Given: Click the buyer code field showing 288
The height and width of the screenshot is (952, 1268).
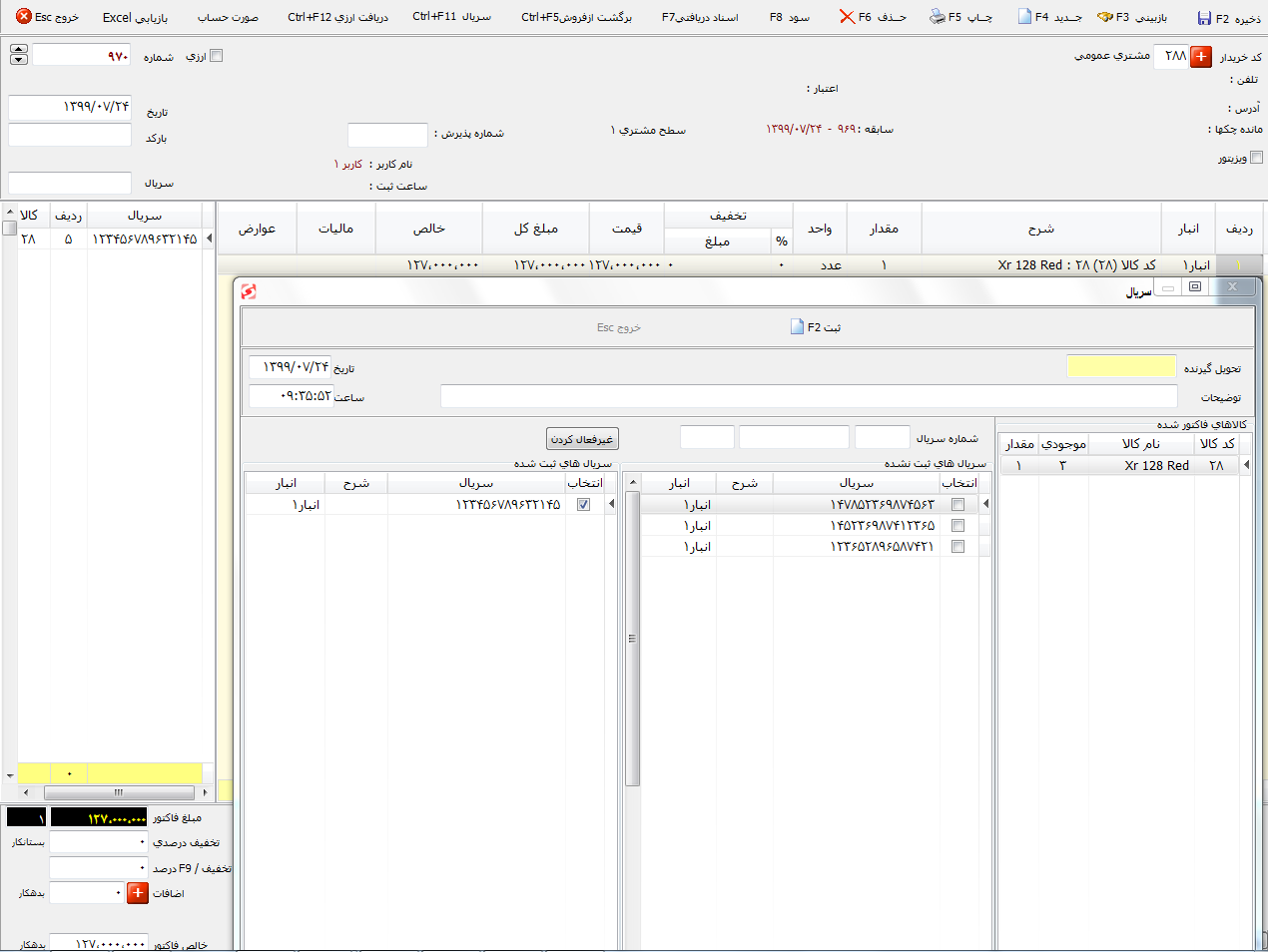Looking at the screenshot, I should [1170, 56].
